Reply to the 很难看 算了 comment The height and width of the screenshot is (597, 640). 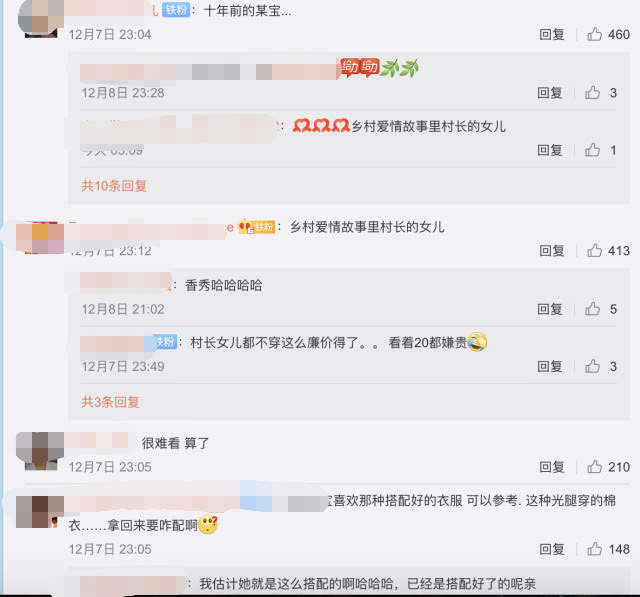tap(552, 467)
